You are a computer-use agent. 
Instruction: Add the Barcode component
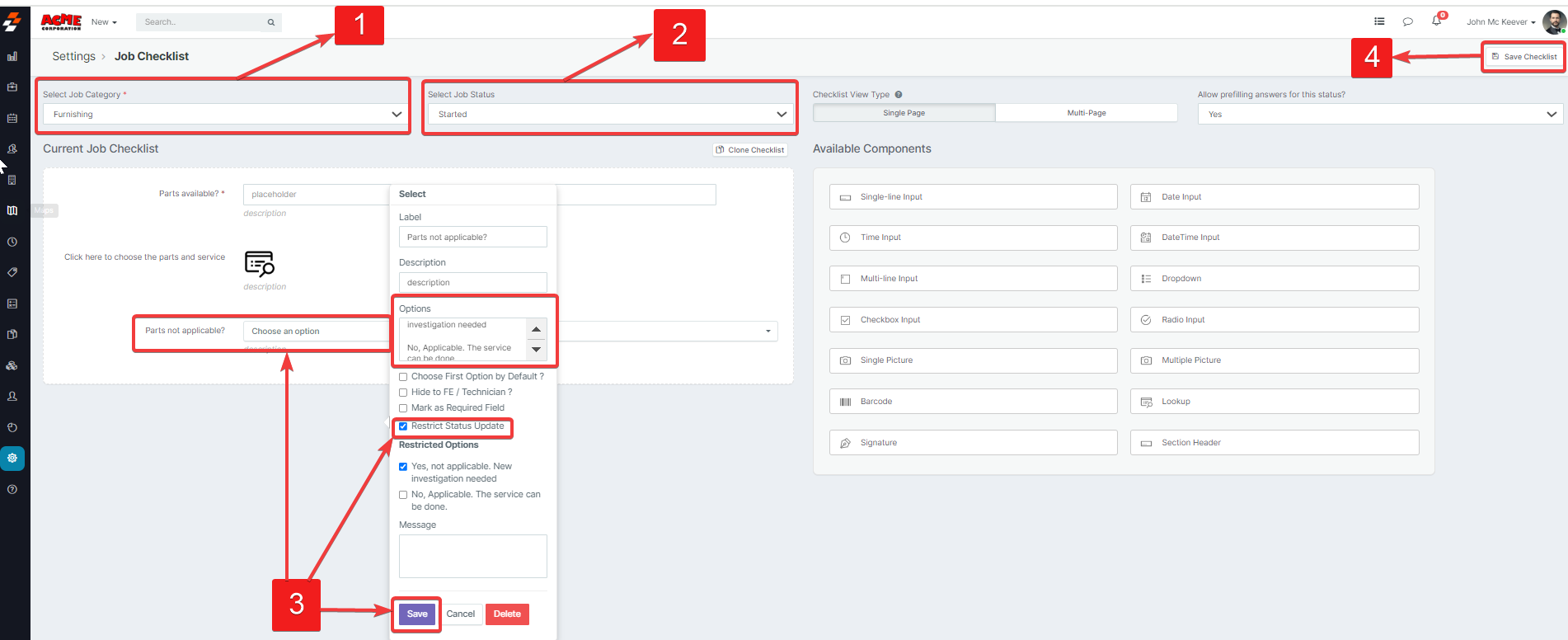[974, 402]
